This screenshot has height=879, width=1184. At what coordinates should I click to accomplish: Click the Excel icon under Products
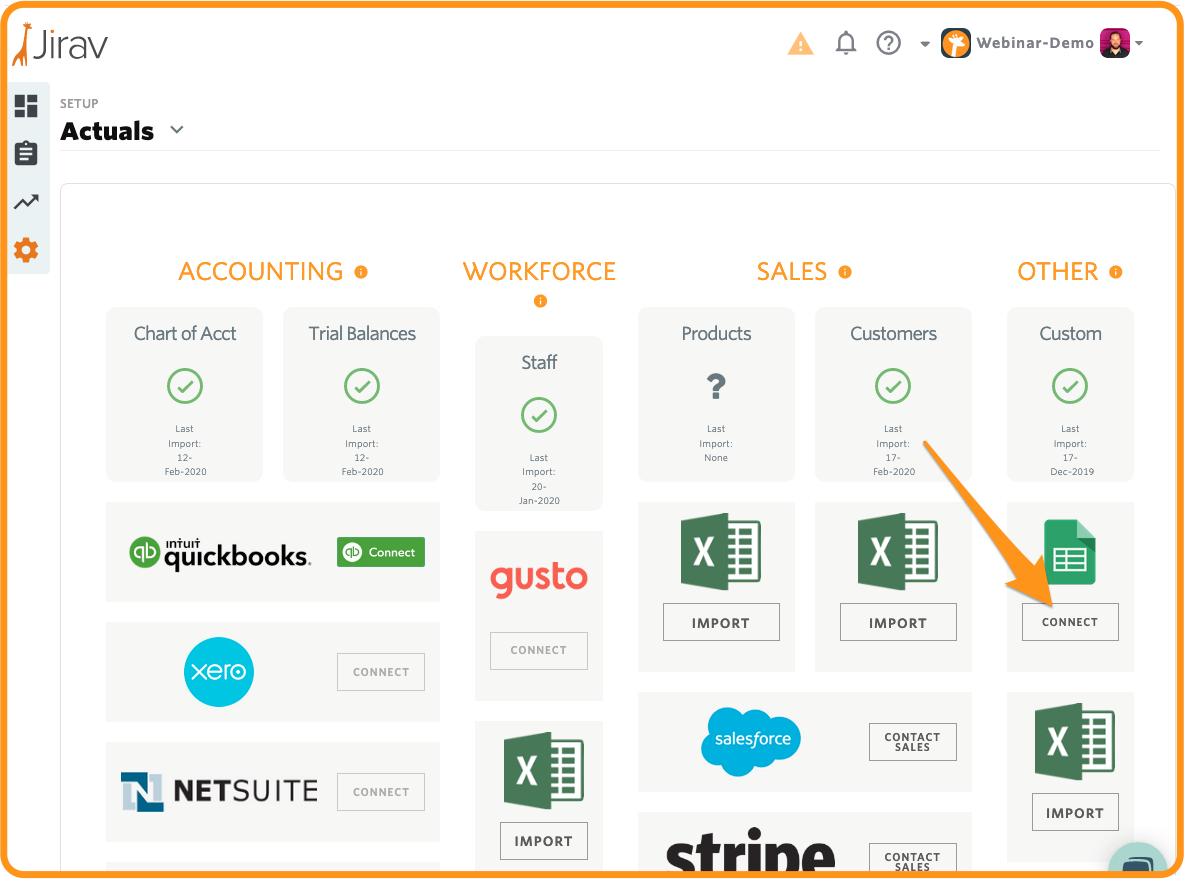pyautogui.click(x=720, y=551)
